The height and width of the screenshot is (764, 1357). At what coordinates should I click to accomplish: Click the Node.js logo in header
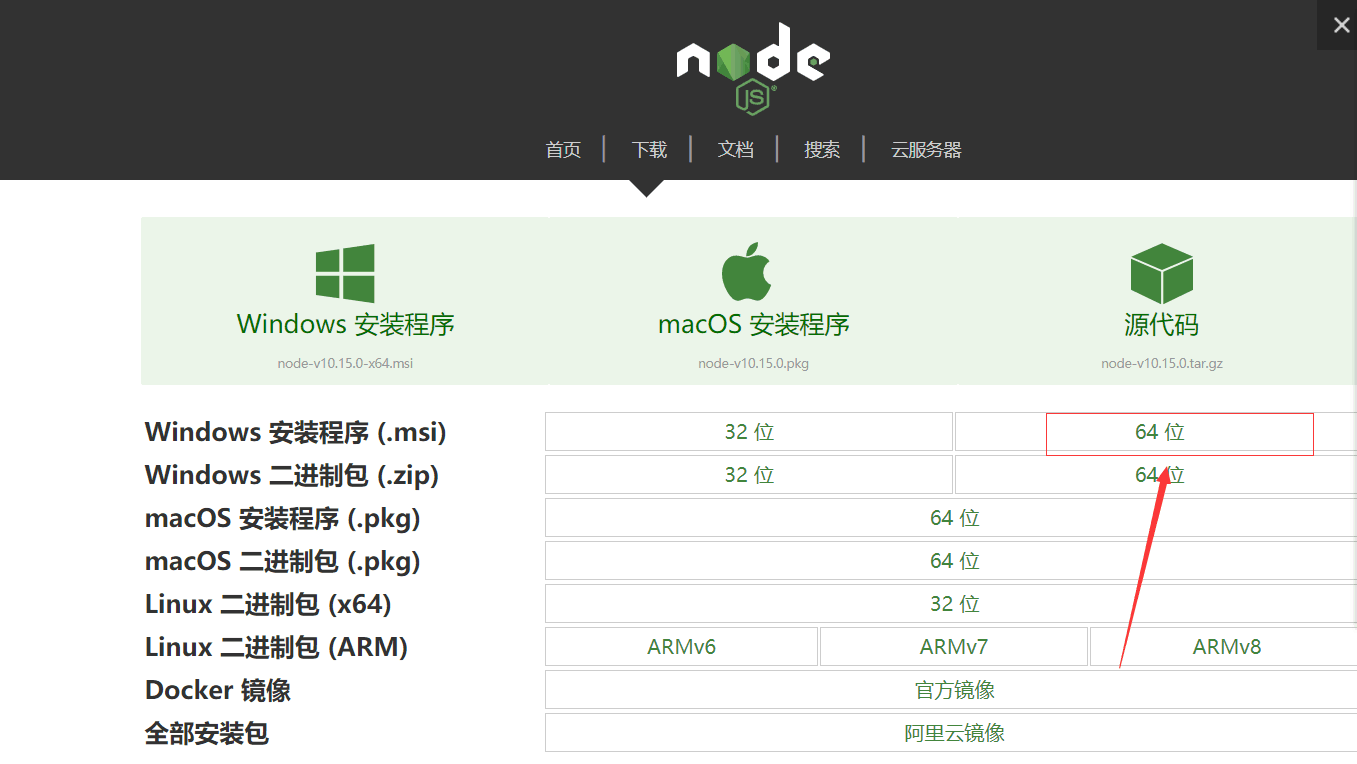[x=753, y=68]
